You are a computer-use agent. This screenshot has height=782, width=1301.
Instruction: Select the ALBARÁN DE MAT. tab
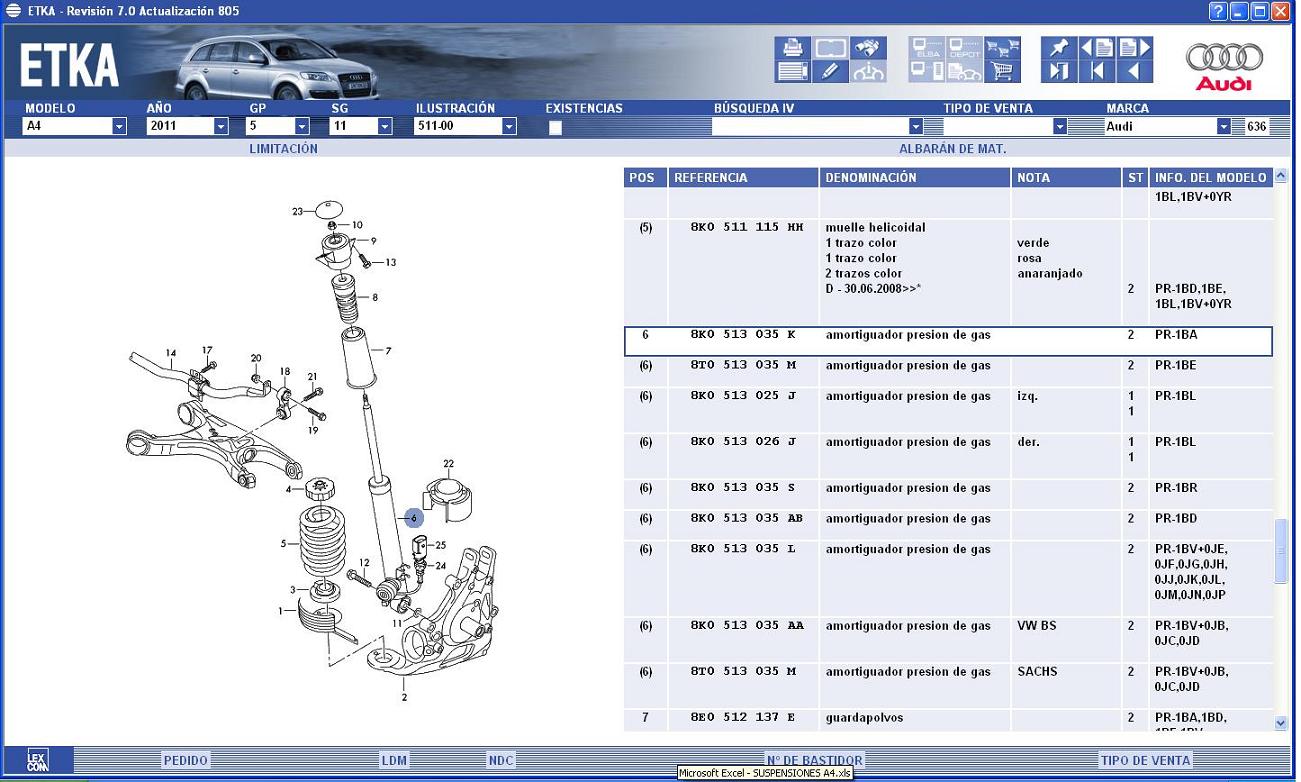click(x=952, y=149)
